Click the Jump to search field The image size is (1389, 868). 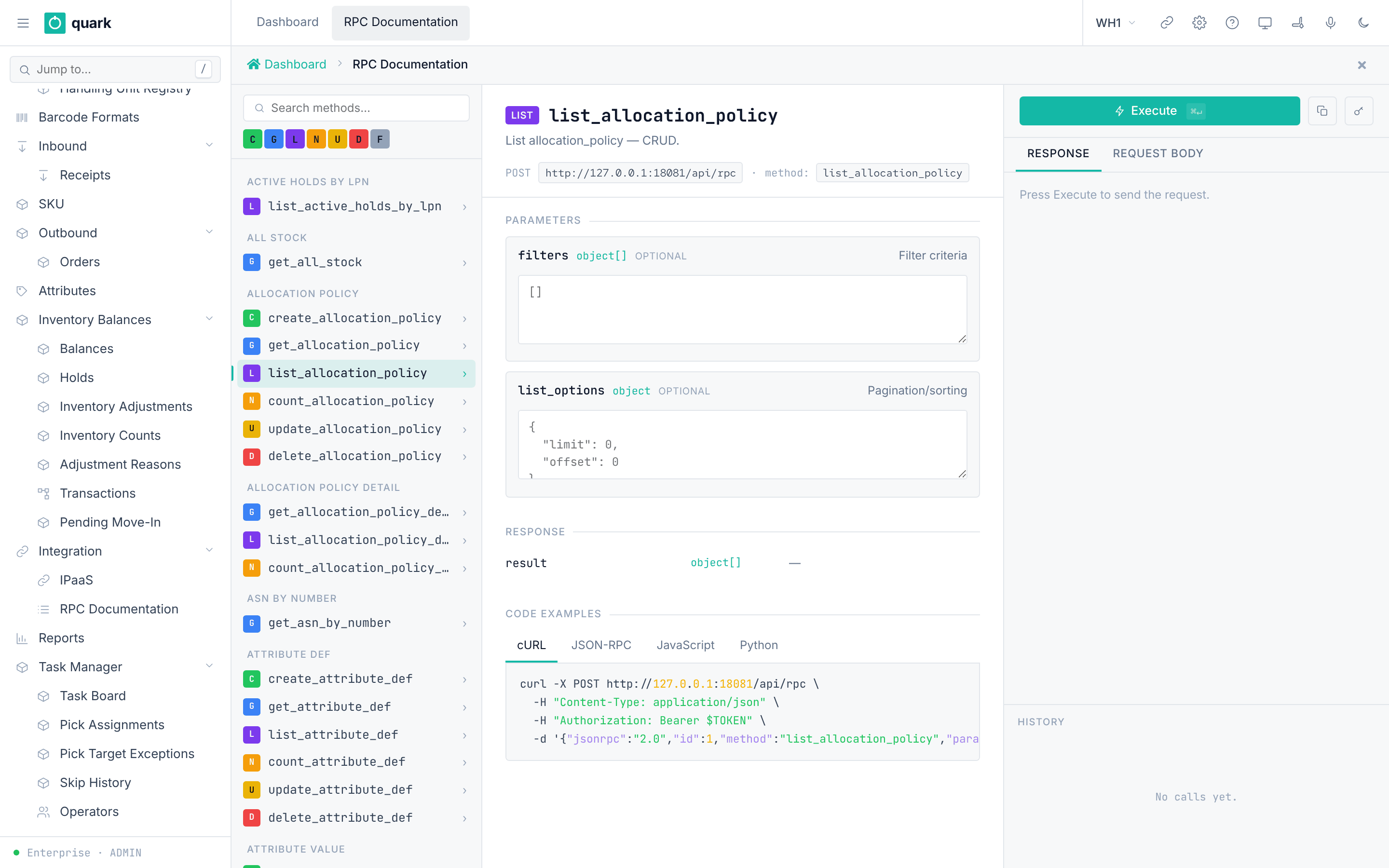tap(115, 69)
